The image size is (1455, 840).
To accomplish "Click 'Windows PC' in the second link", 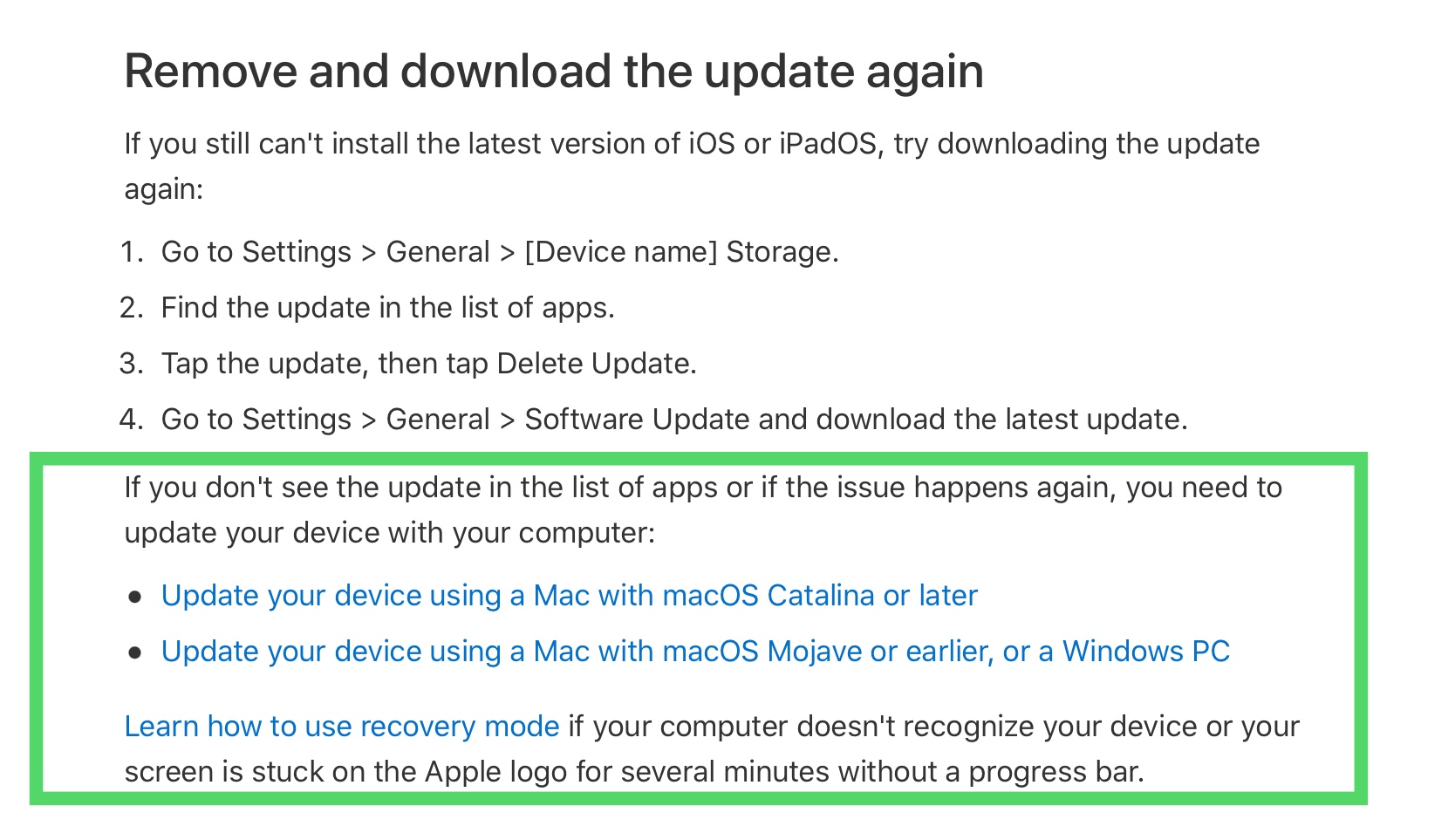I will 1145,652.
